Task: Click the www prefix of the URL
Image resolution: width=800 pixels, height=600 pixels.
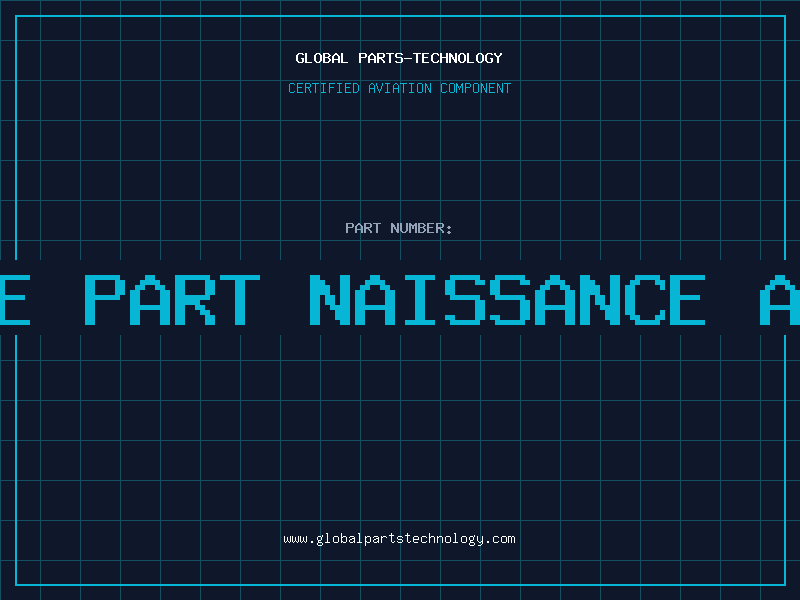Action: click(x=295, y=539)
